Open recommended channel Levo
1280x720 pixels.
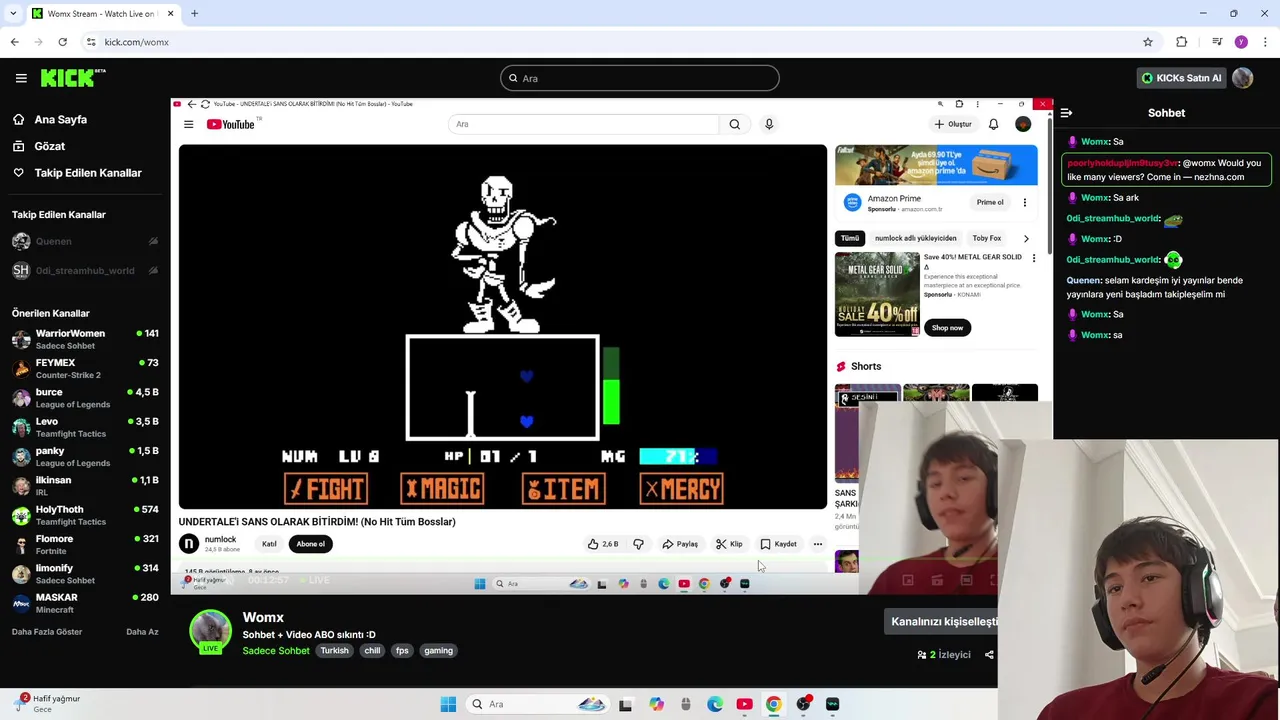85,427
